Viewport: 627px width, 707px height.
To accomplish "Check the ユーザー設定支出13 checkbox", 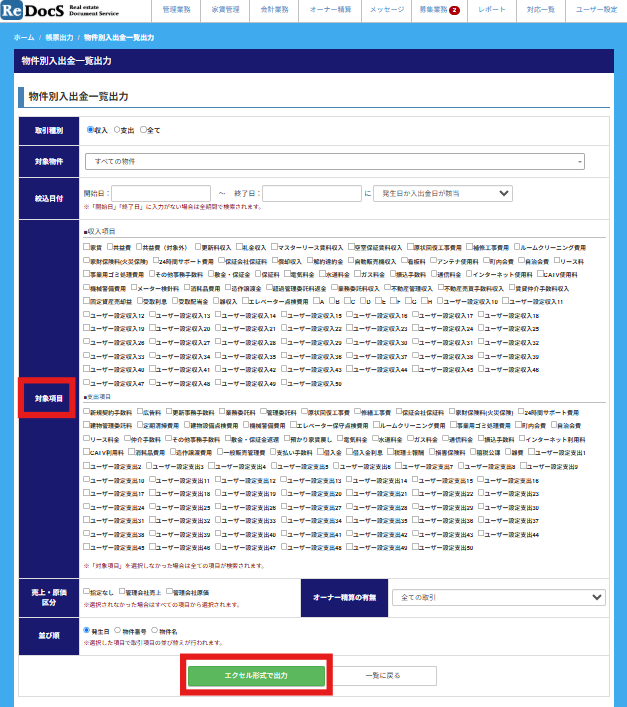I will coord(284,480).
